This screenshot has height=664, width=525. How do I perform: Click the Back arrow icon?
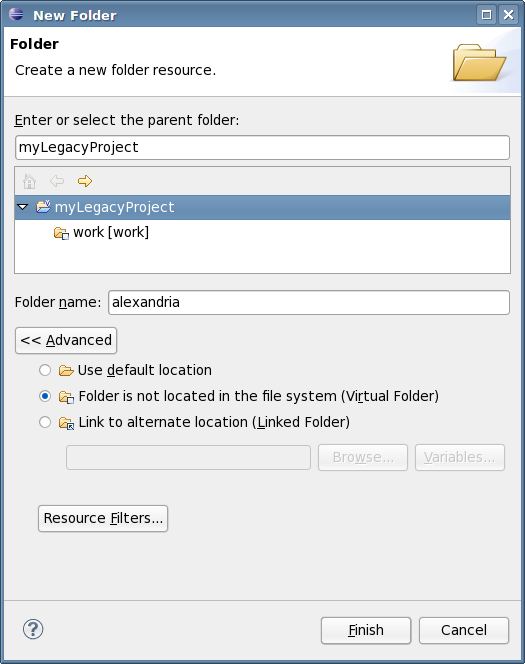pos(57,181)
